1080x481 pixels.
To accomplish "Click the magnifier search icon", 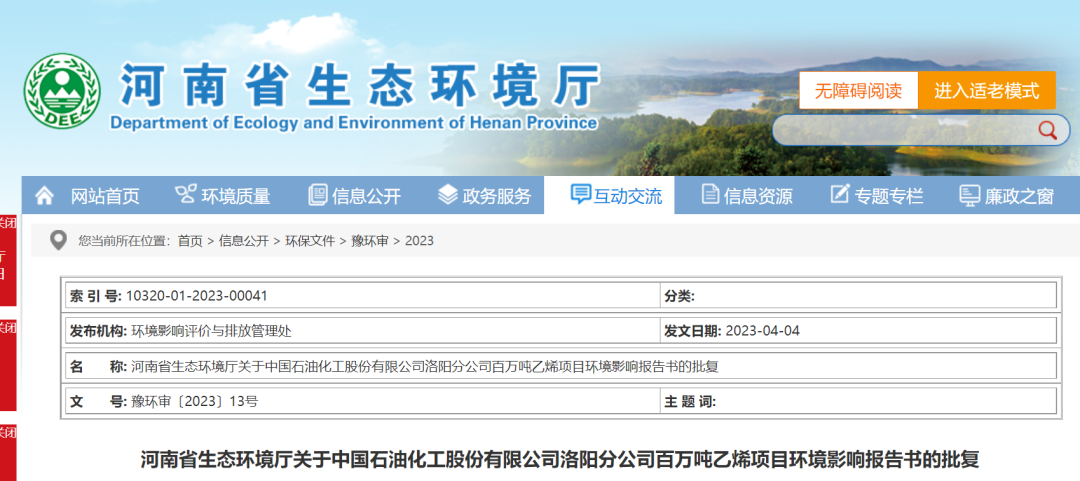I will click(1047, 130).
